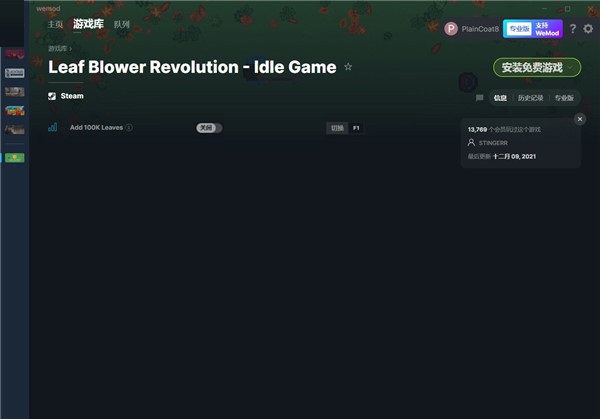This screenshot has width=600, height=419.
Task: Toggle the Add 100K Leaves switch
Action: pyautogui.click(x=209, y=128)
